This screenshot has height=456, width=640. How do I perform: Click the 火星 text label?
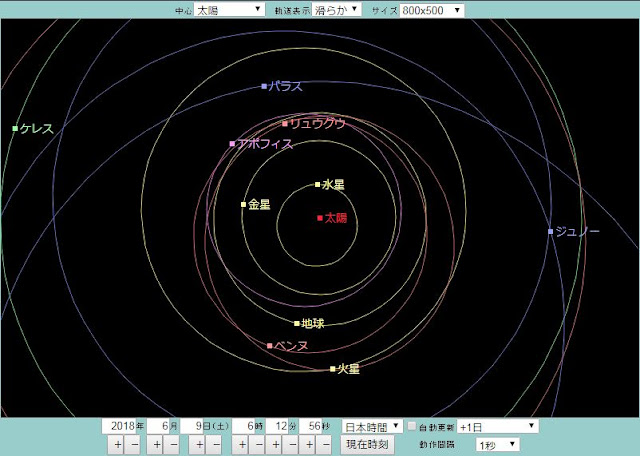pos(349,369)
